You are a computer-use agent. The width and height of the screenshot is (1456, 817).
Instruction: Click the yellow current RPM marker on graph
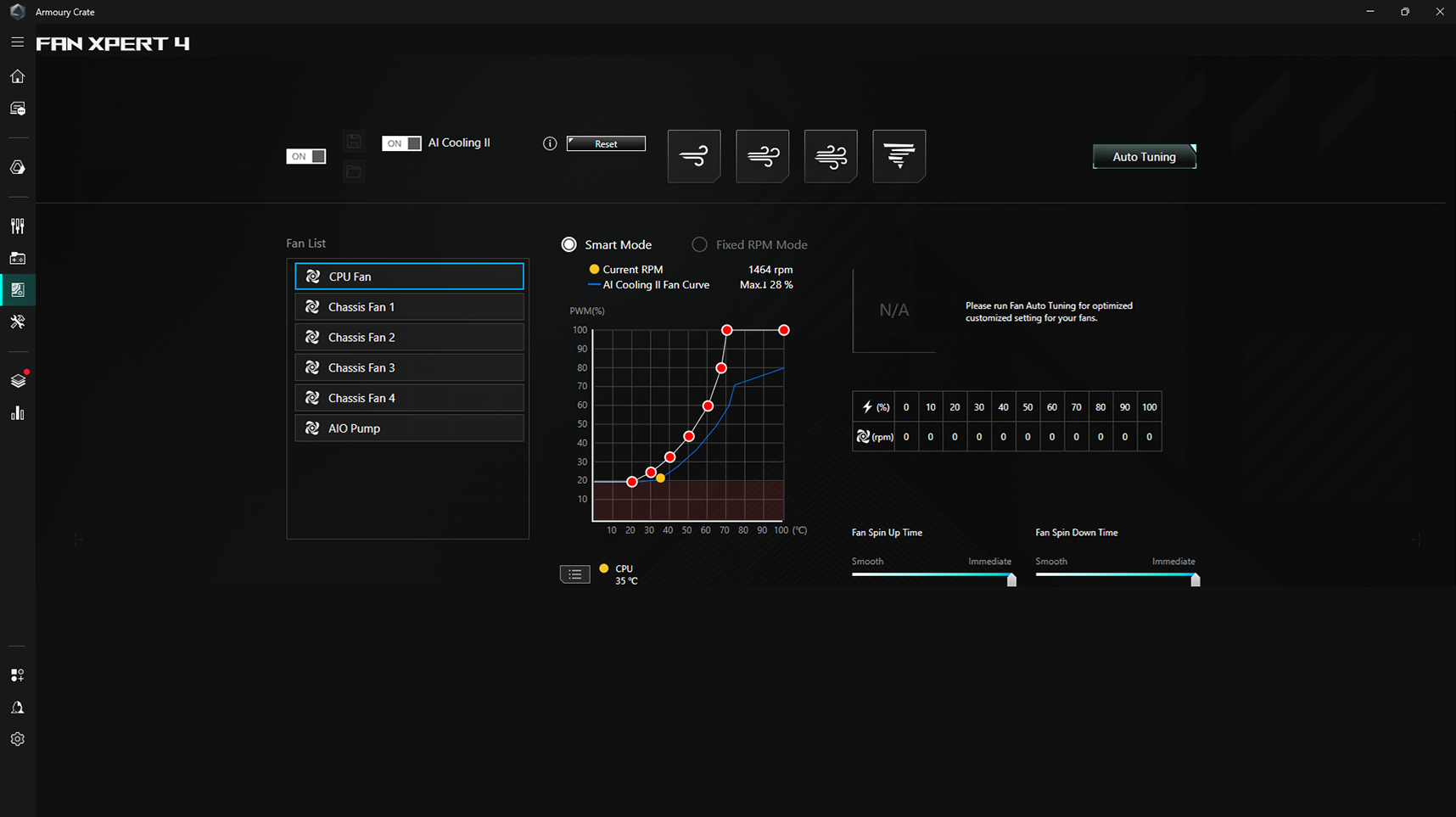pyautogui.click(x=660, y=478)
